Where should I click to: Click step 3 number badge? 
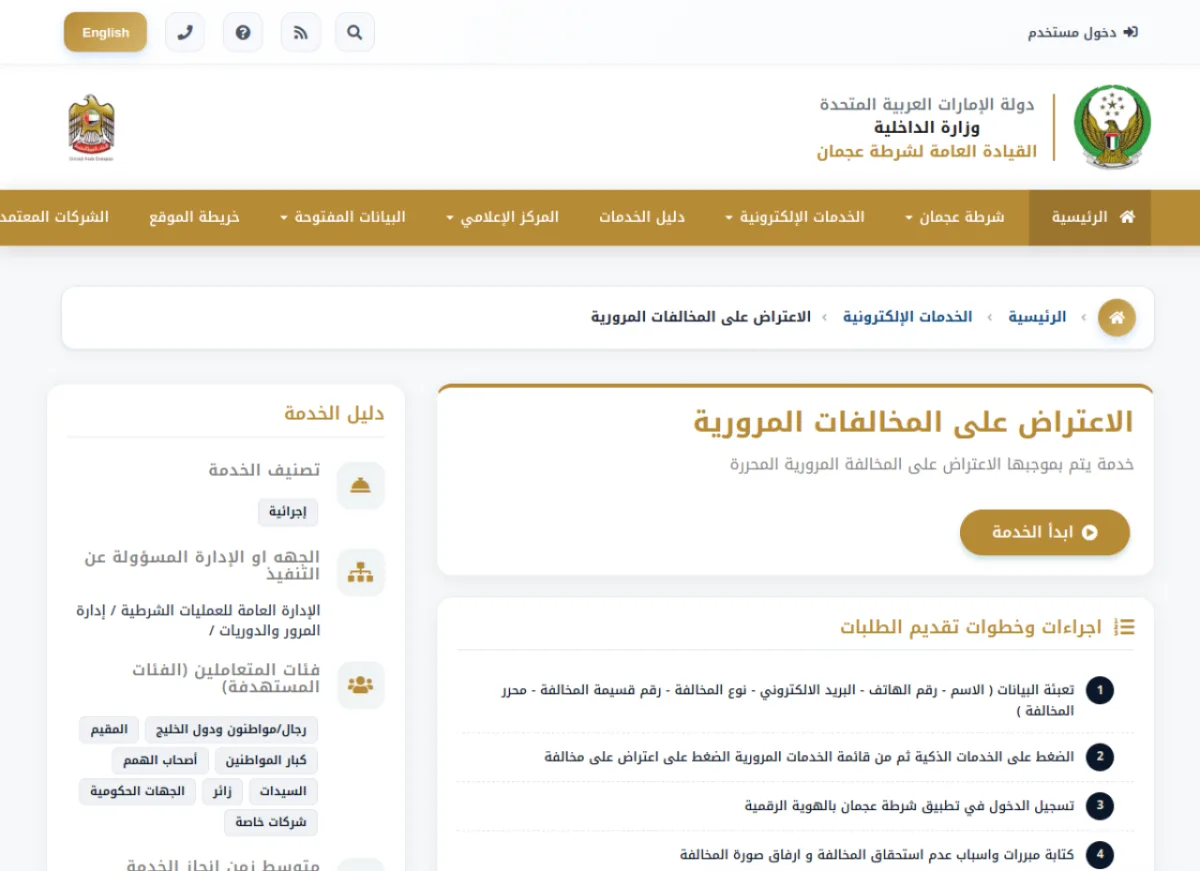pyautogui.click(x=1100, y=805)
